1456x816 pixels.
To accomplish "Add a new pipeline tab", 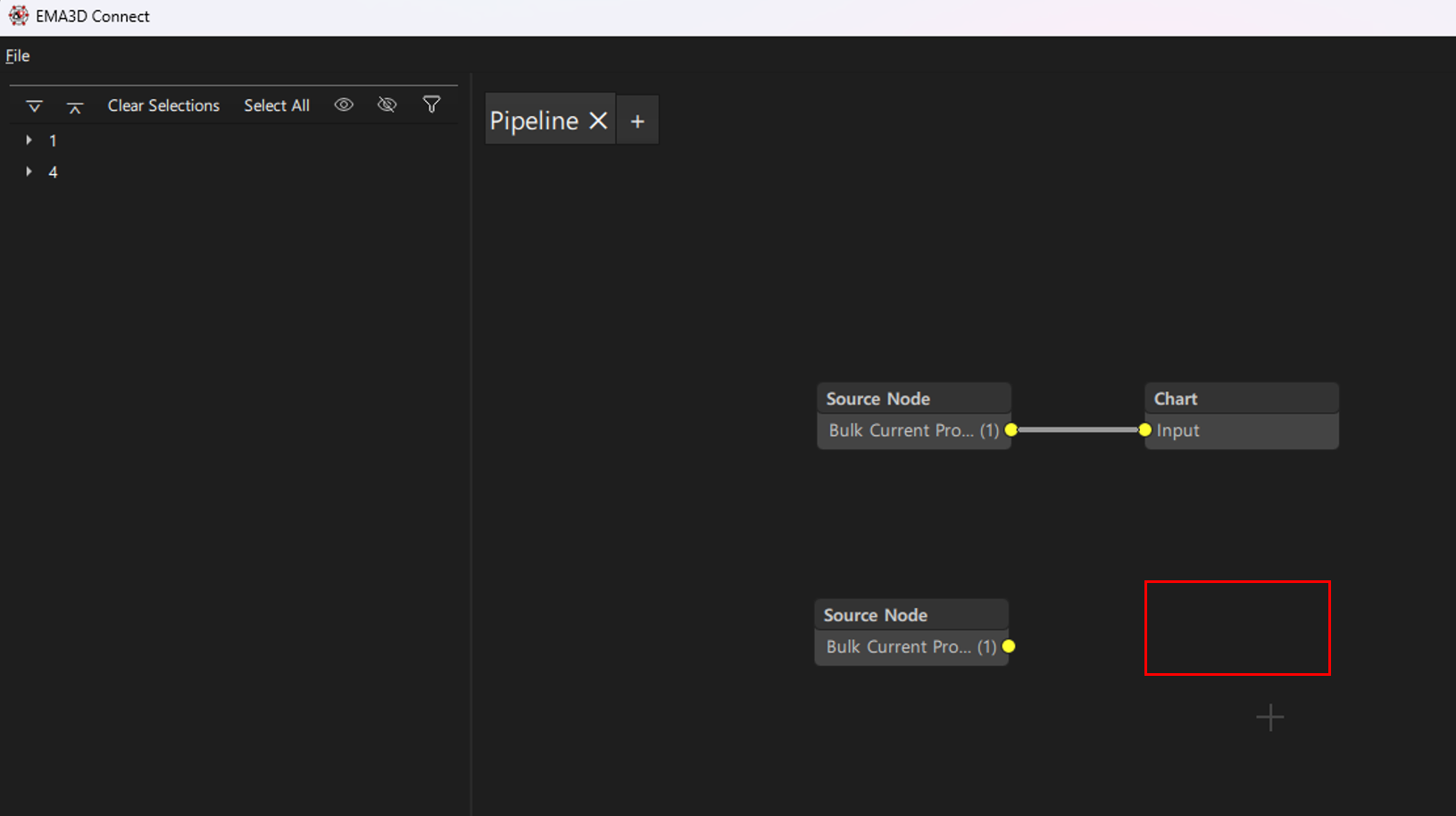I will [637, 121].
